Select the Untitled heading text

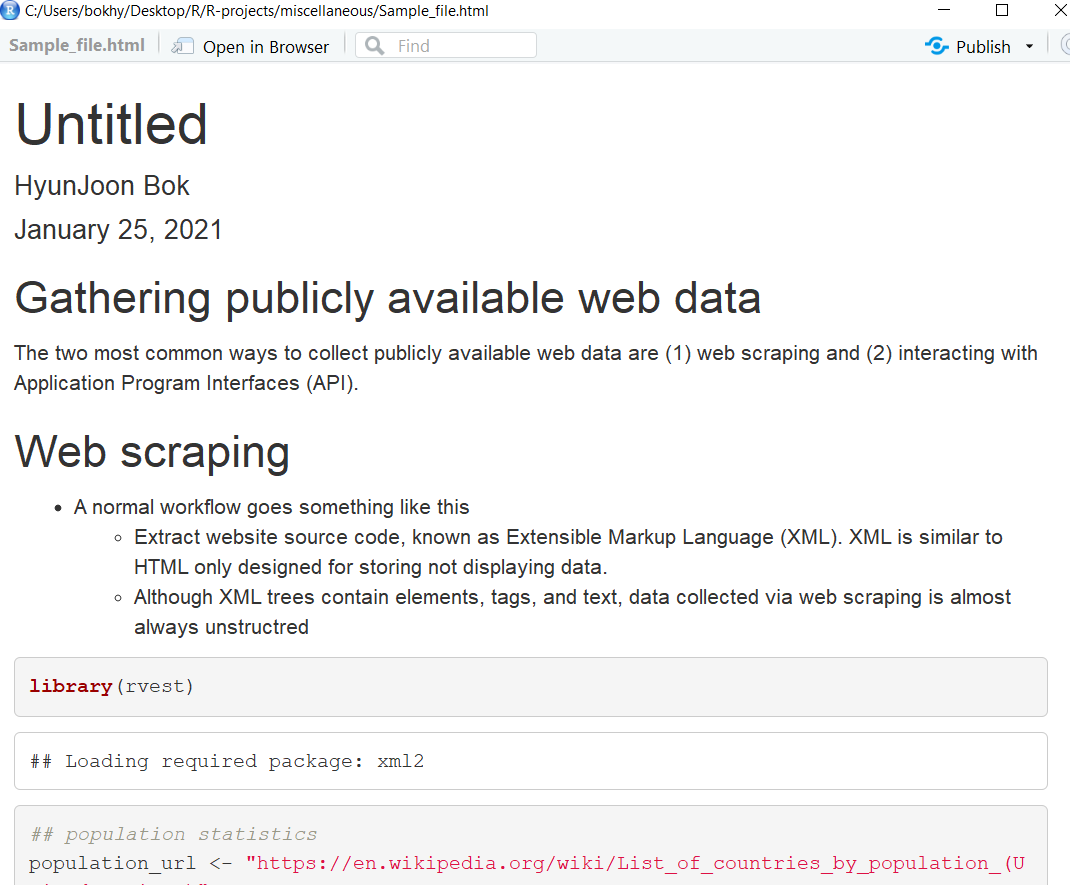[x=110, y=123]
